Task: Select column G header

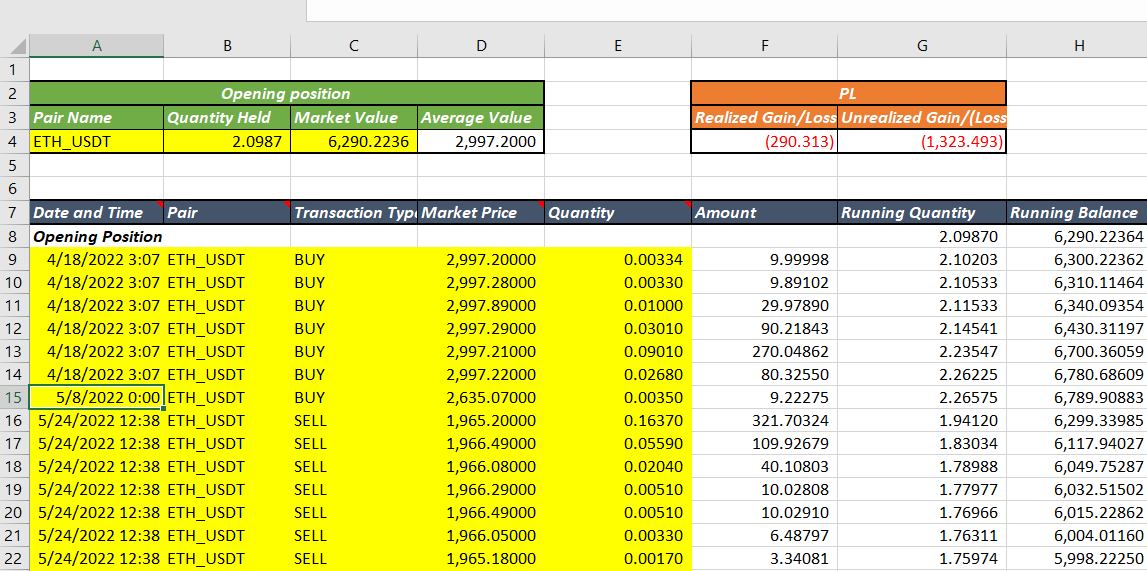Action: (x=922, y=45)
